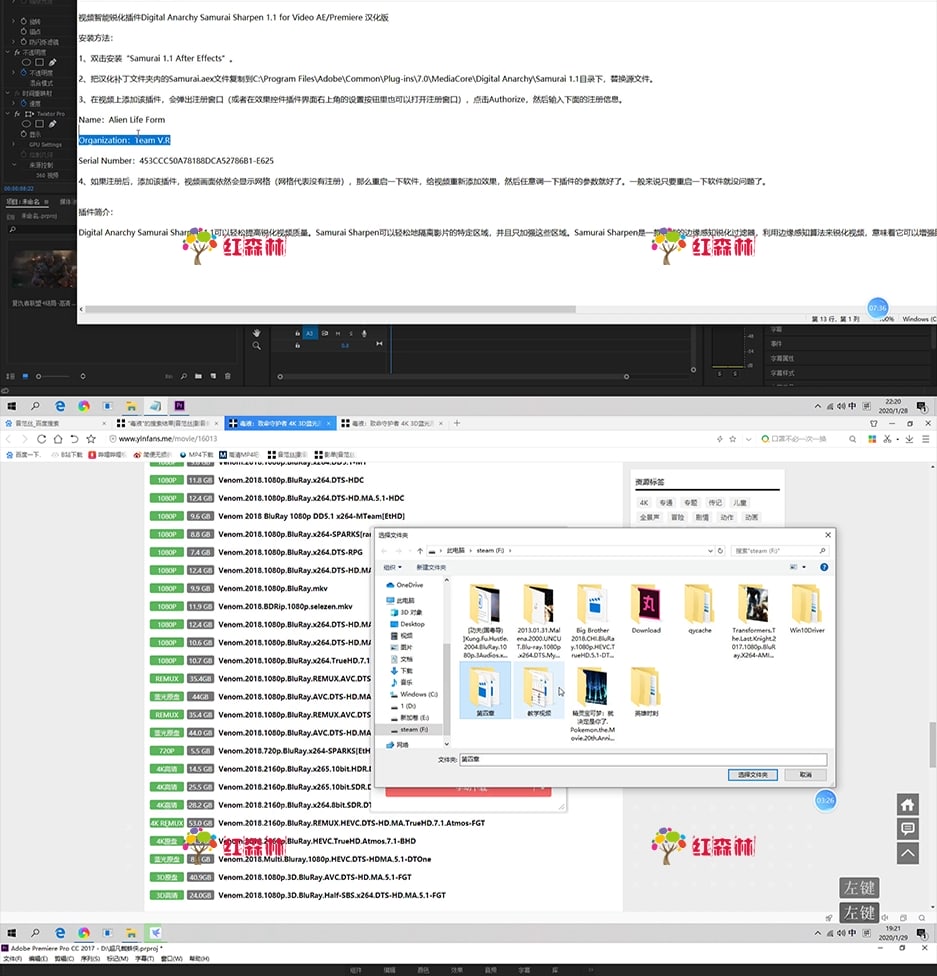Open the browser screenshot scissors tool

point(887,439)
